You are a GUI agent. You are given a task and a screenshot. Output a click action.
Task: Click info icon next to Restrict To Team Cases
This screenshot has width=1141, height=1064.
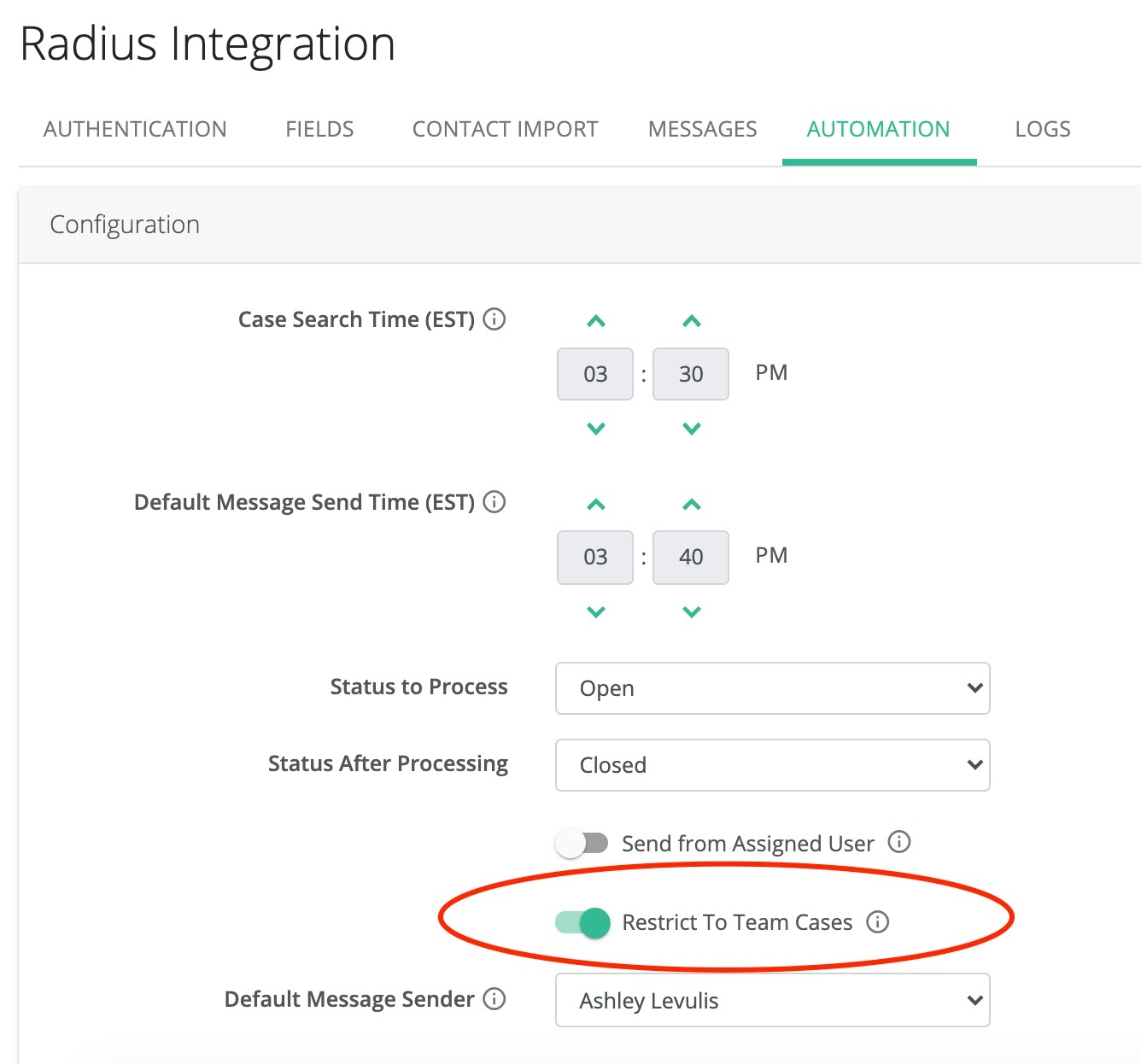pos(877,922)
